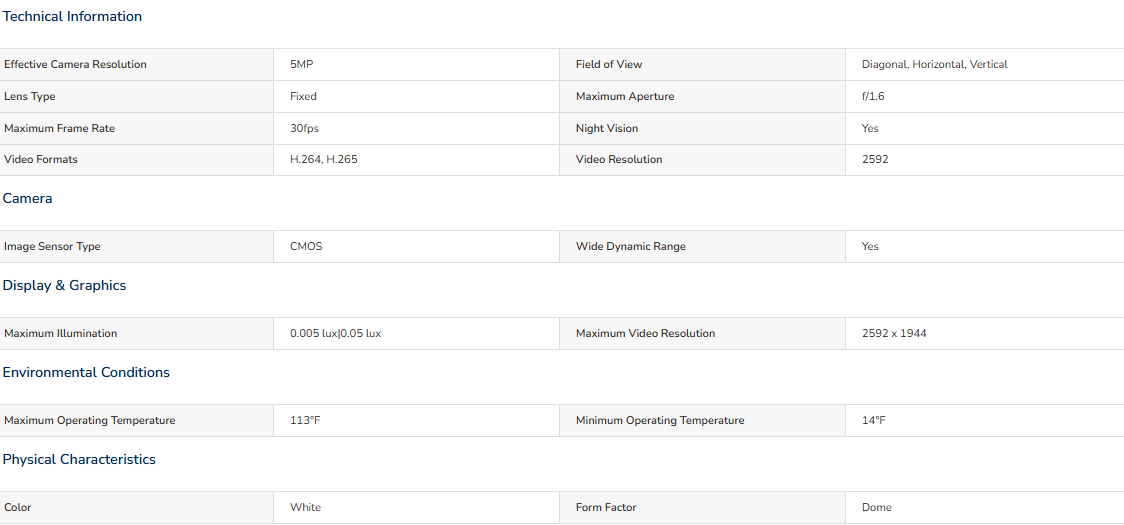Click the Maximum Frame Rate label
The image size is (1124, 525).
59,128
